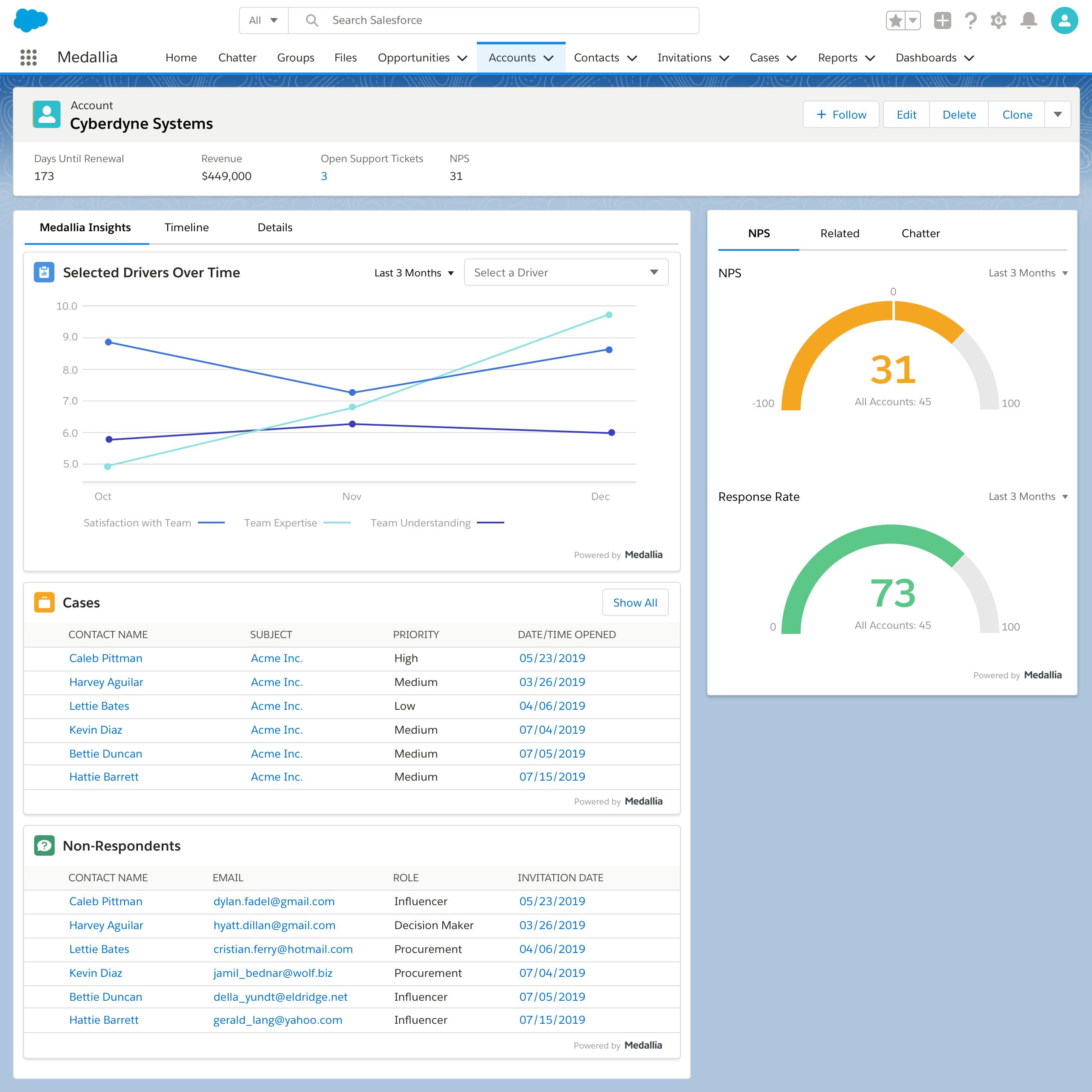Click the Edit button
This screenshot has height=1092, width=1092.
[x=906, y=115]
